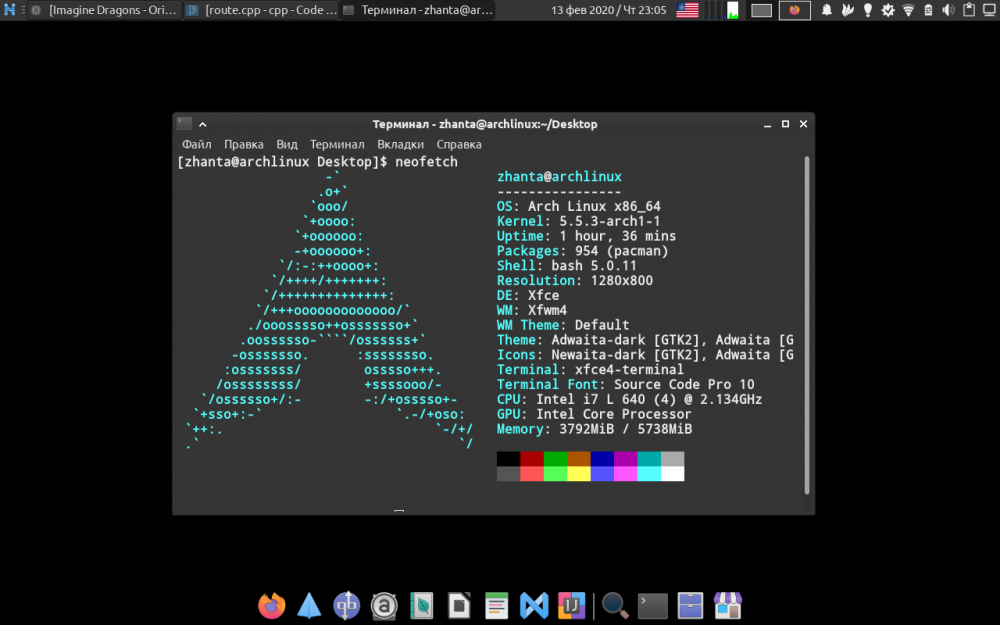Click the 'OS: Arch Linux x86_64' line

click(x=578, y=207)
